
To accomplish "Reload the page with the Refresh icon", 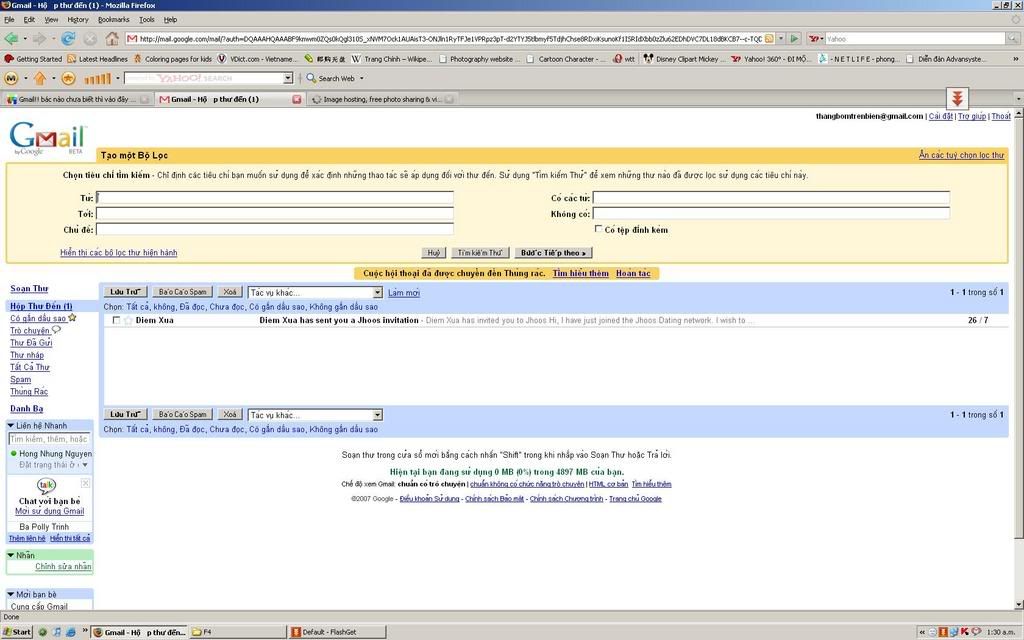I will (68, 39).
